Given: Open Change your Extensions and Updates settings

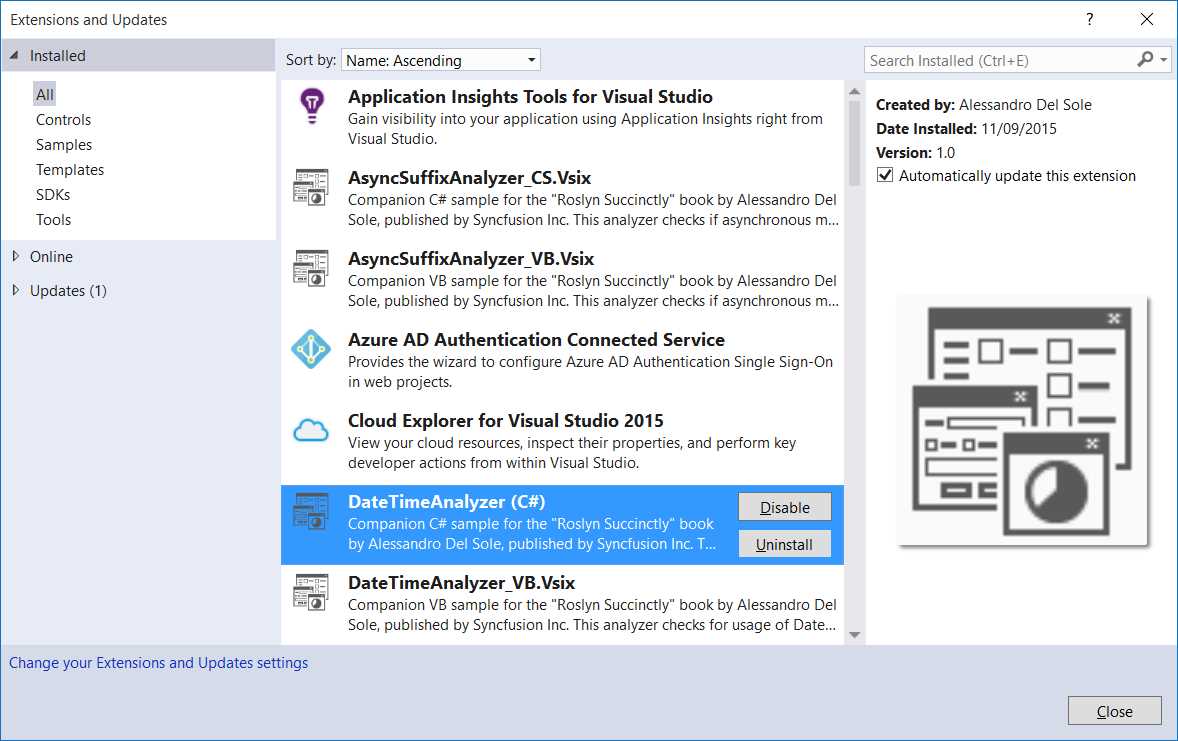Looking at the screenshot, I should coord(157,662).
